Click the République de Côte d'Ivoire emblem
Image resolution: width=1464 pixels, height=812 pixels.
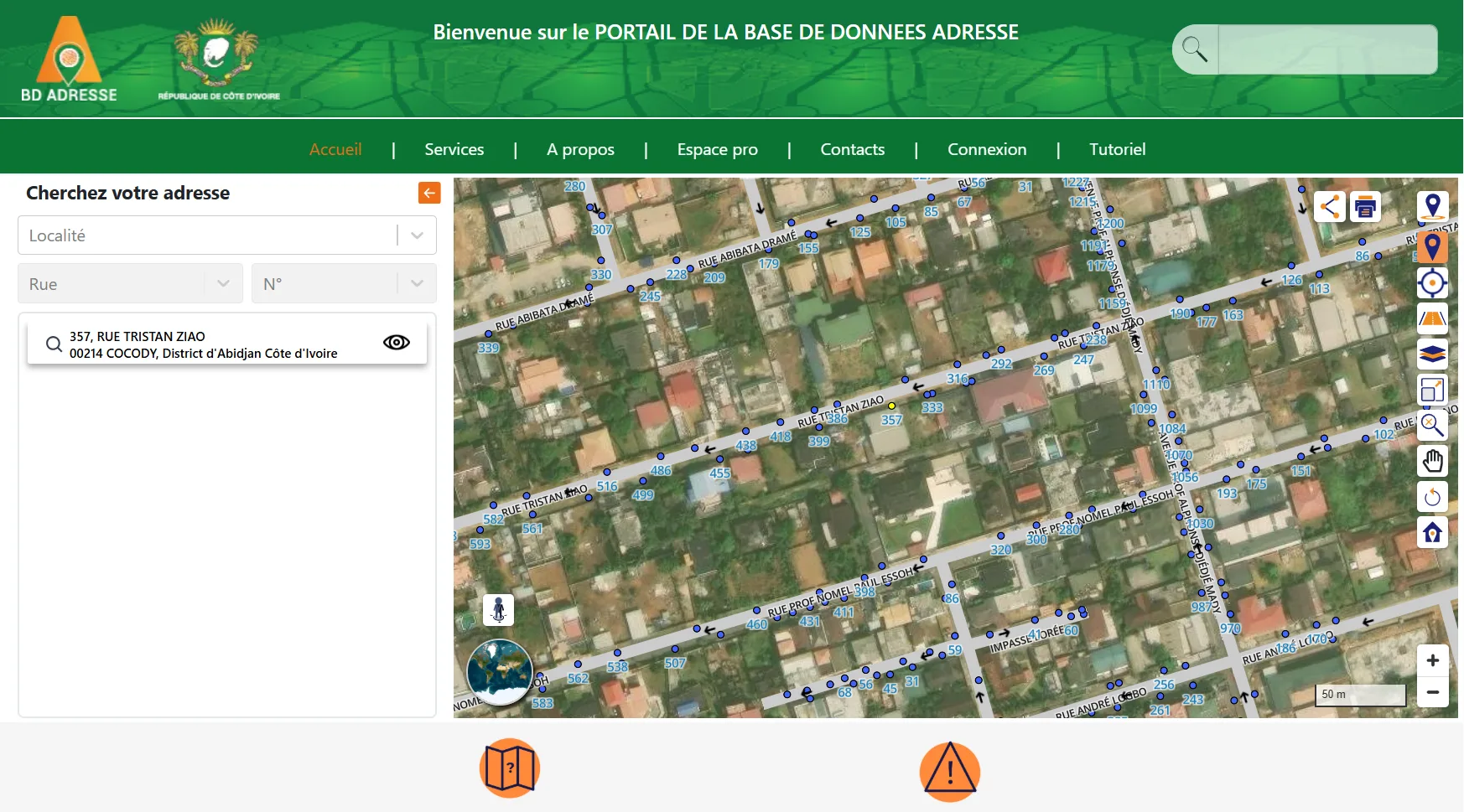219,59
